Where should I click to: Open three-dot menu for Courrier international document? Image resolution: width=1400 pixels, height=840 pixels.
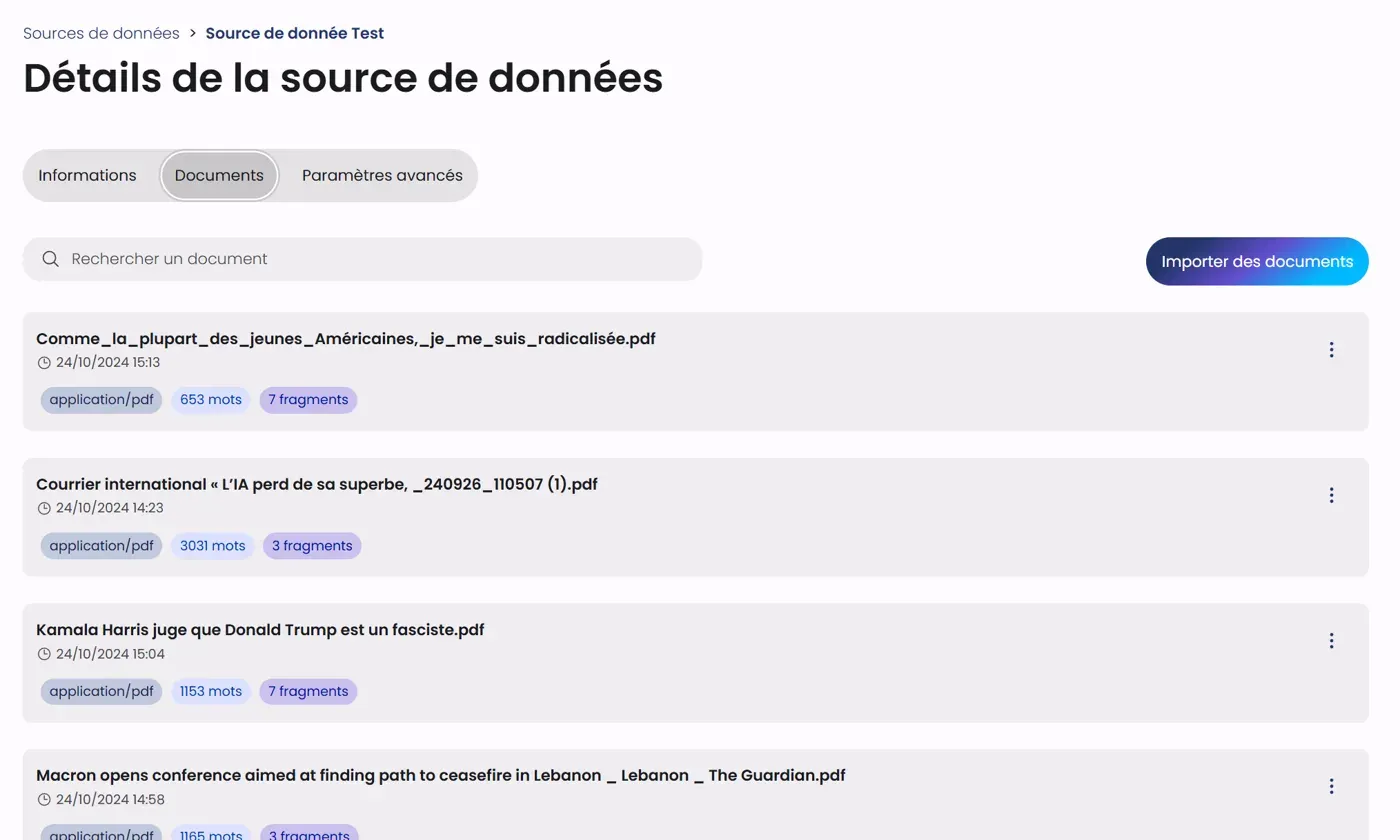point(1331,495)
